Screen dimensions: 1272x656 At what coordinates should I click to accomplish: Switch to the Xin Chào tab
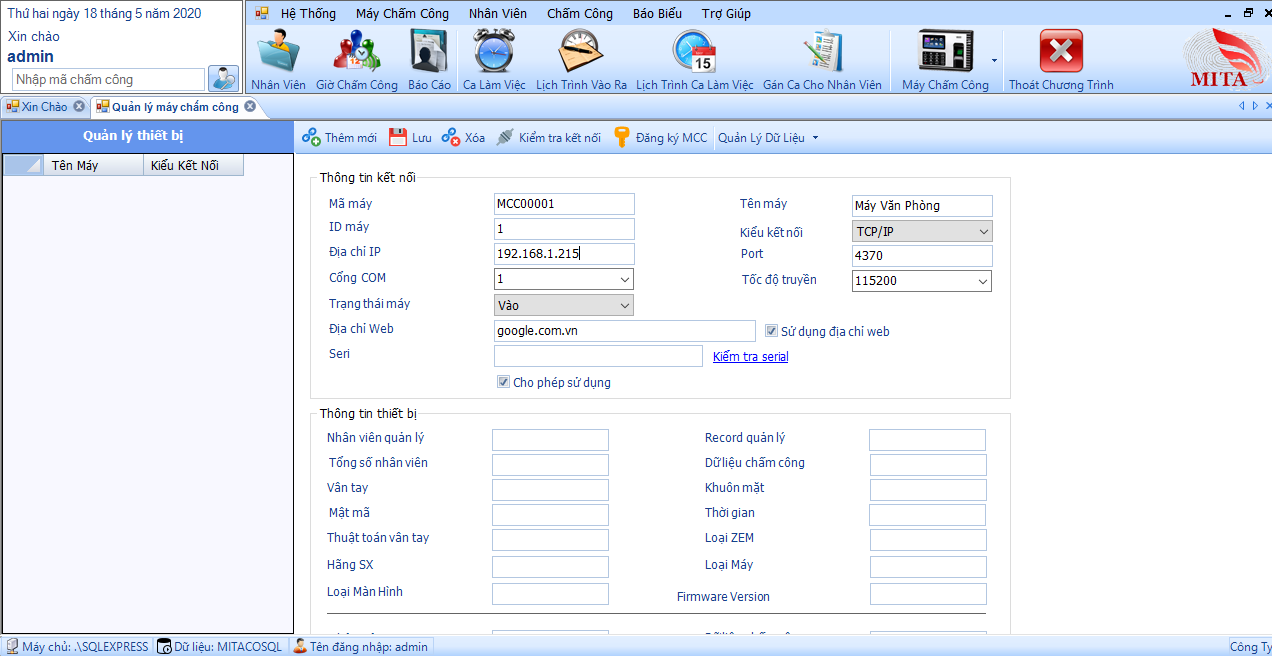[x=44, y=107]
